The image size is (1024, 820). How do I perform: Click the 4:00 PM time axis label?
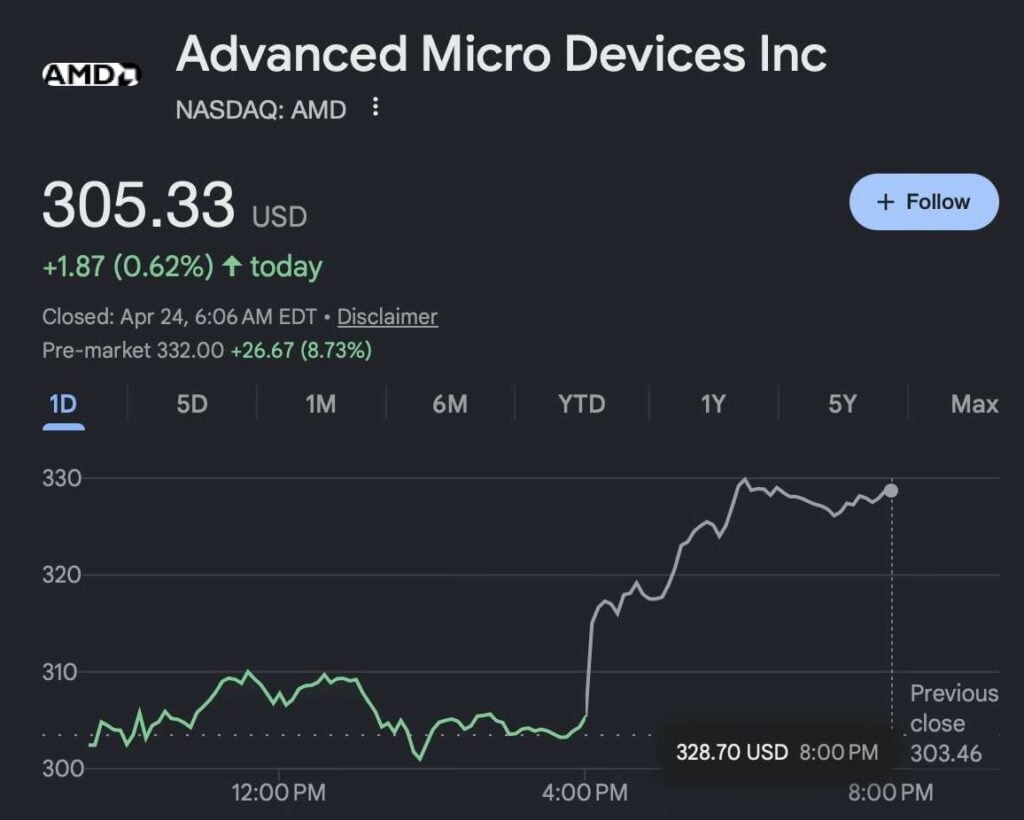click(x=585, y=793)
